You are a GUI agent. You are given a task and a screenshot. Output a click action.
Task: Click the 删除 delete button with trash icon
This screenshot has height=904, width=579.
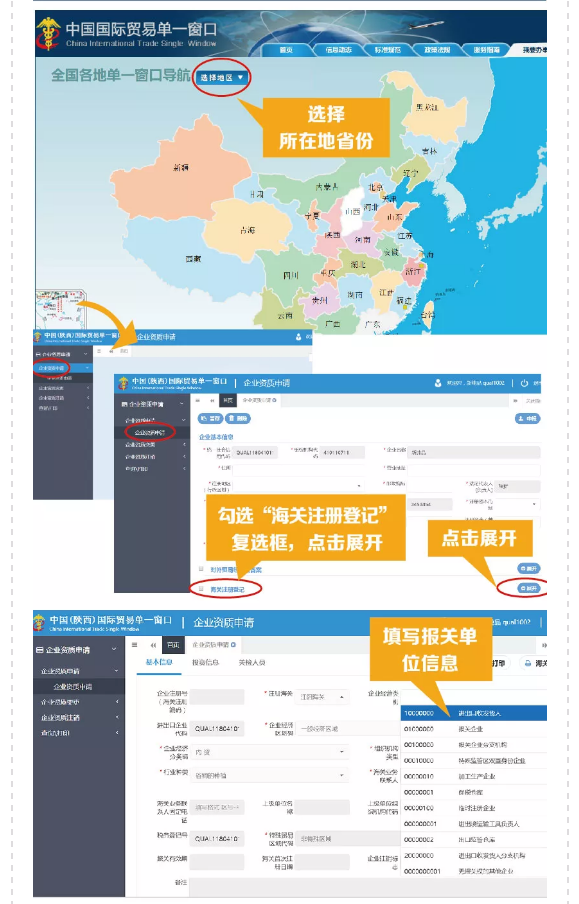pos(239,419)
